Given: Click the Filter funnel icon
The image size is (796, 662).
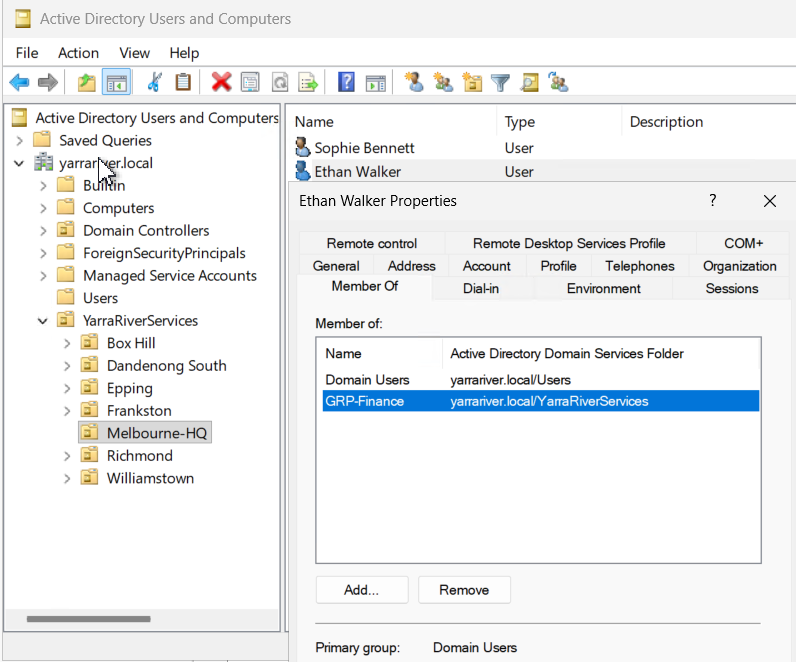Looking at the screenshot, I should pyautogui.click(x=500, y=82).
